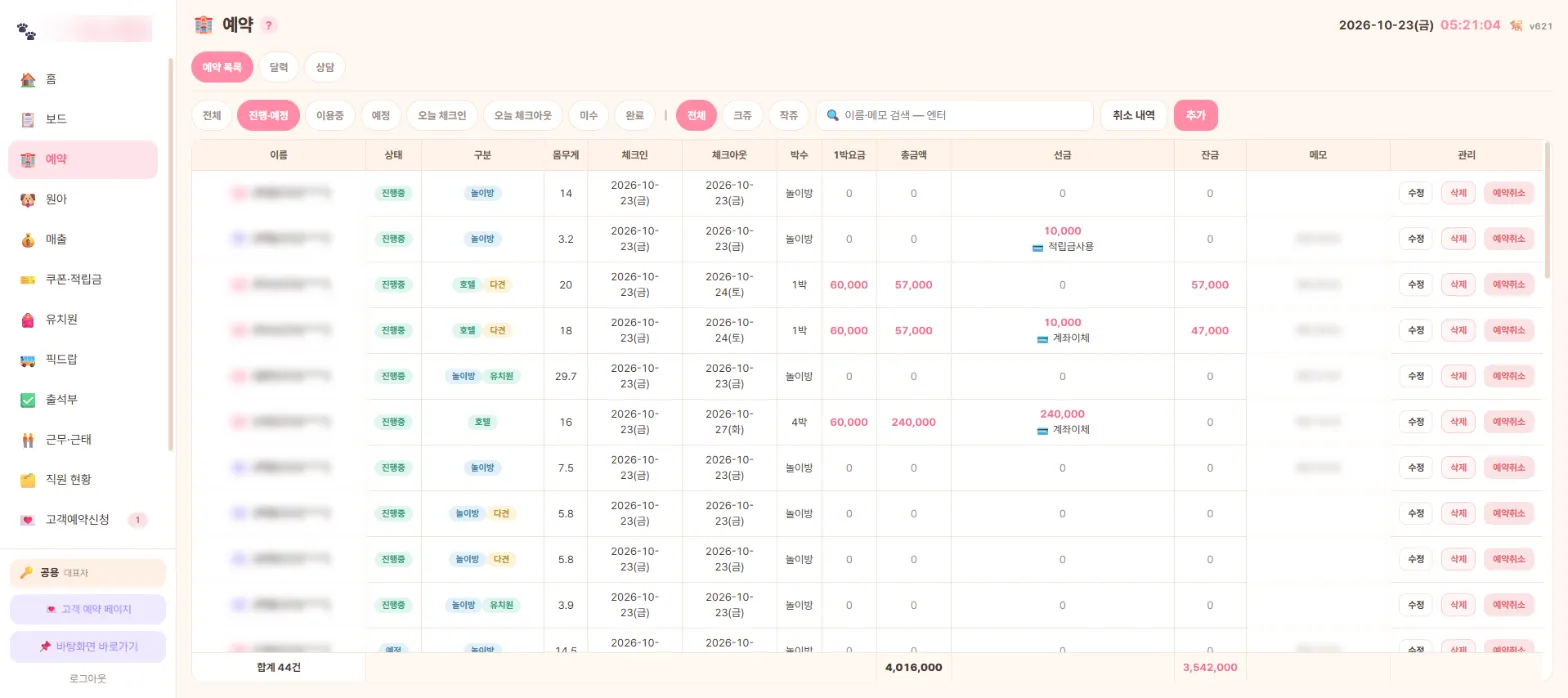Click the 로그아웃 link
Image resolution: width=1568 pixels, height=698 pixels.
click(87, 678)
